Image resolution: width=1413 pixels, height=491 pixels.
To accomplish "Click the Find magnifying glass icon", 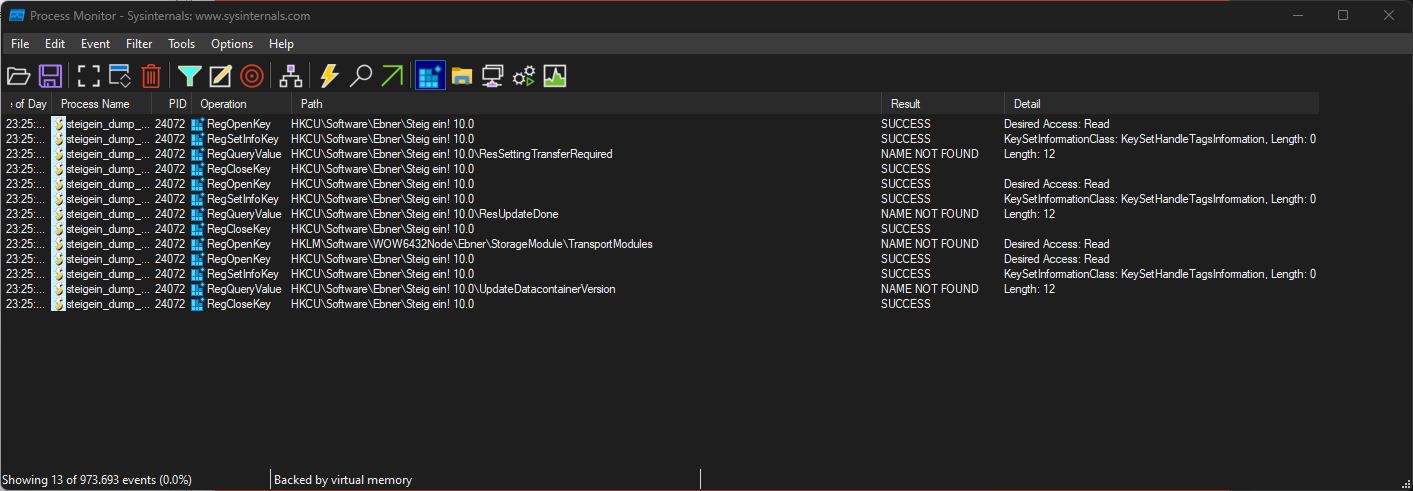I will 361,76.
